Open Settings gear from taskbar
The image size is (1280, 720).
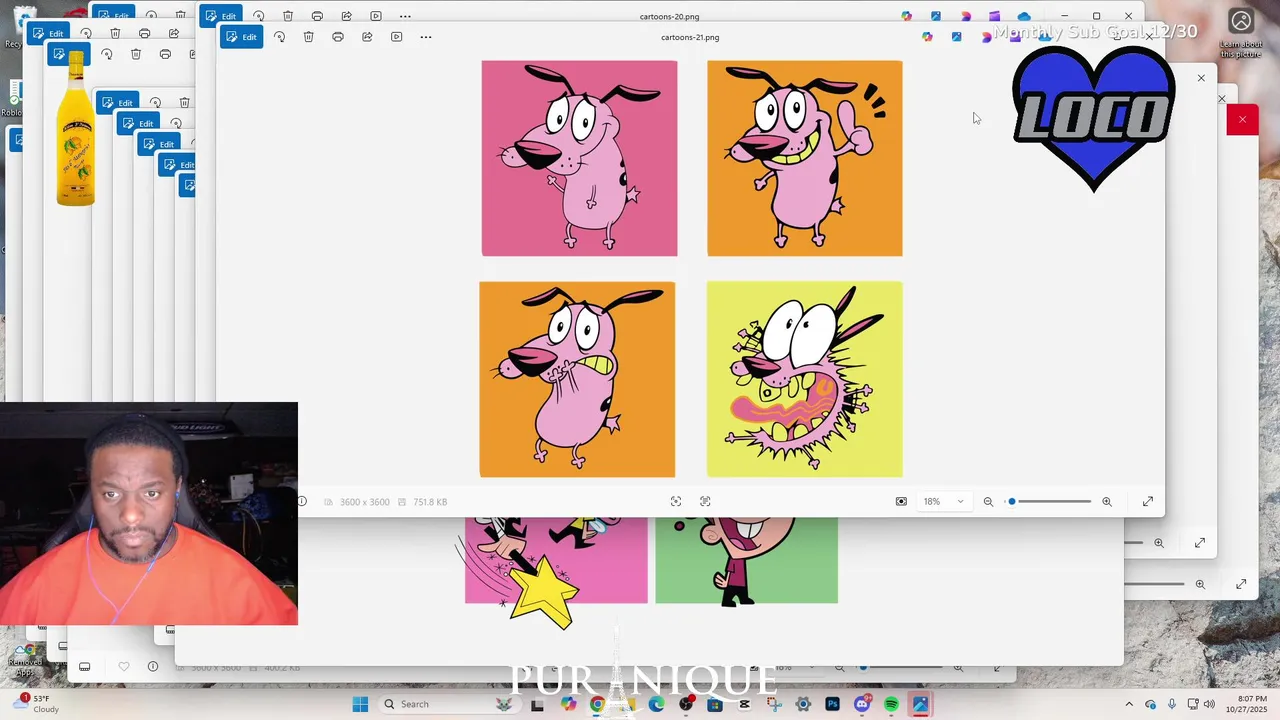pos(803,704)
